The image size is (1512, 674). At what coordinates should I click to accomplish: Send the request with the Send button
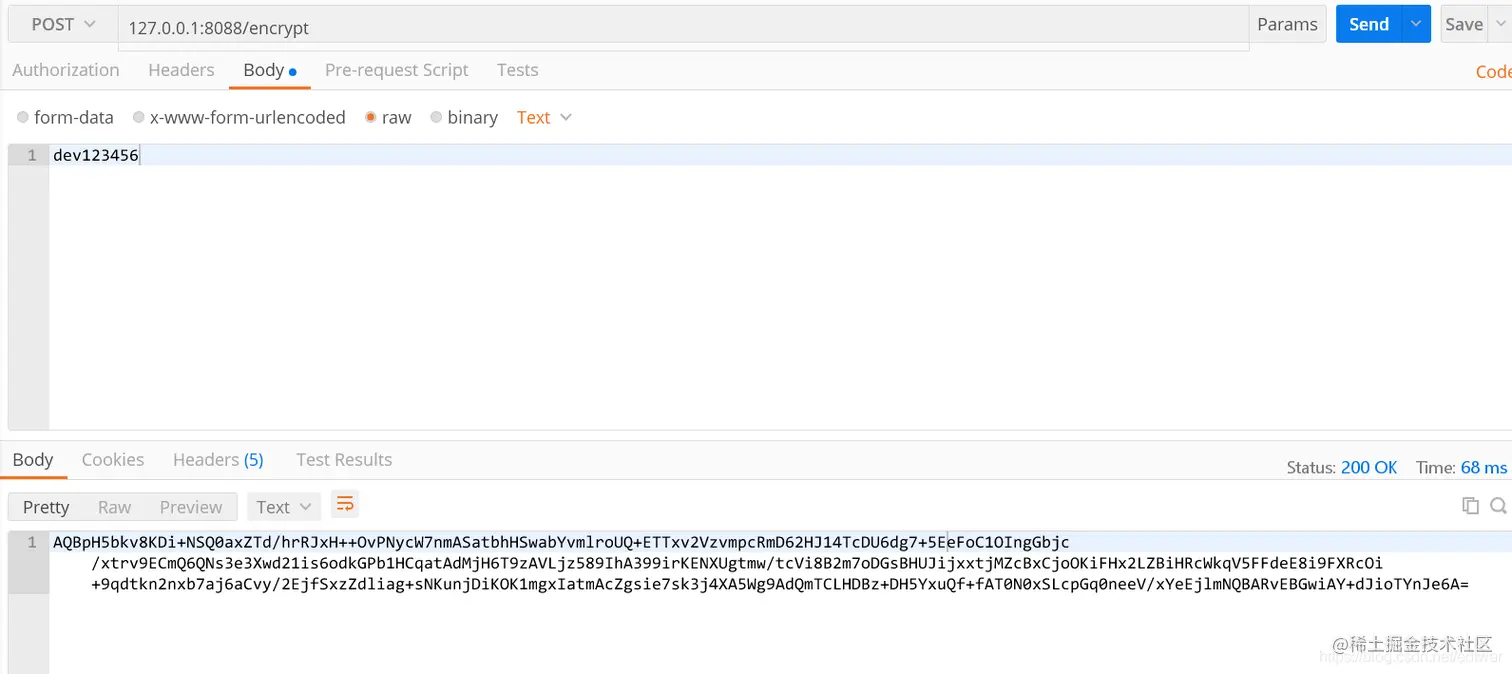point(1368,24)
